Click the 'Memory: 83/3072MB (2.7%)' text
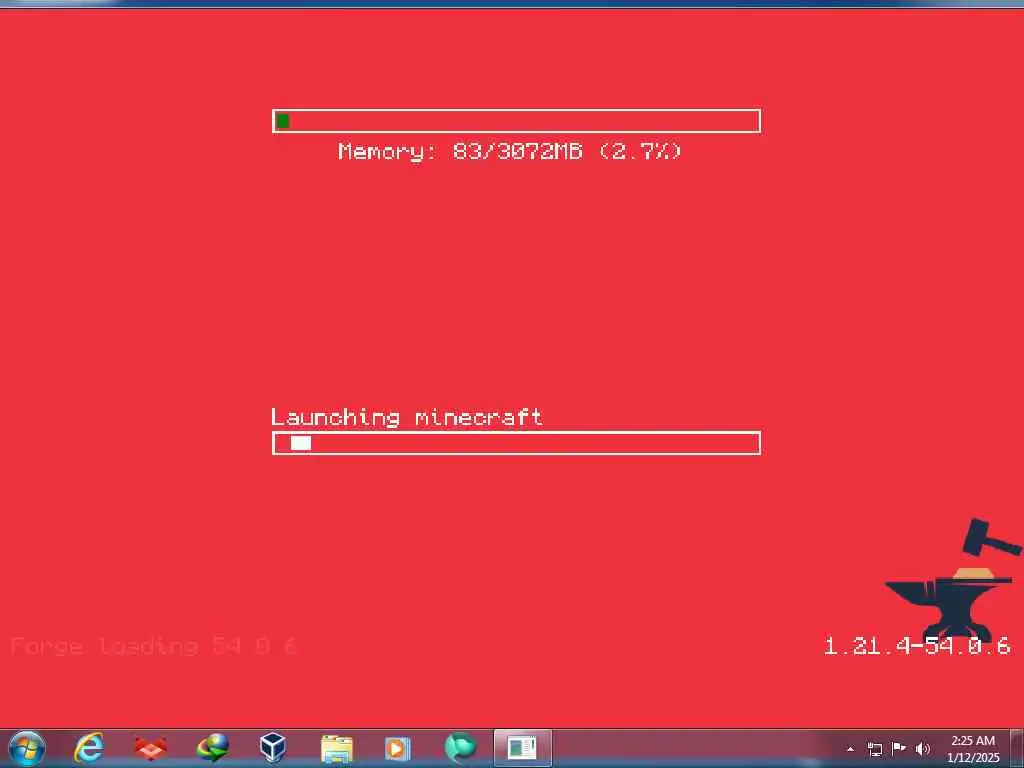The height and width of the screenshot is (768, 1024). (x=510, y=152)
